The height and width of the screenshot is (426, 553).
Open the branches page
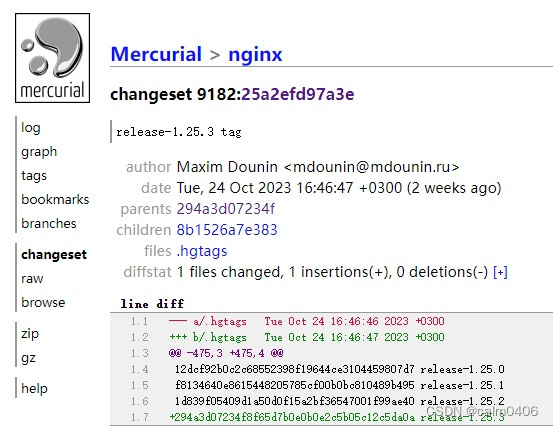(x=49, y=223)
